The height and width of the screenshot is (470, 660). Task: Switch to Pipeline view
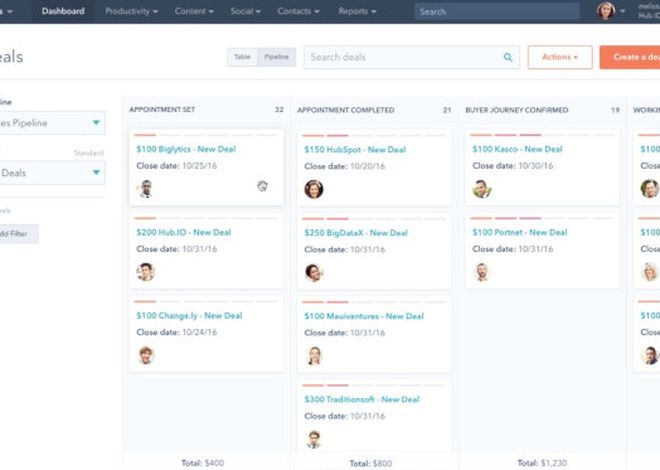(x=277, y=57)
